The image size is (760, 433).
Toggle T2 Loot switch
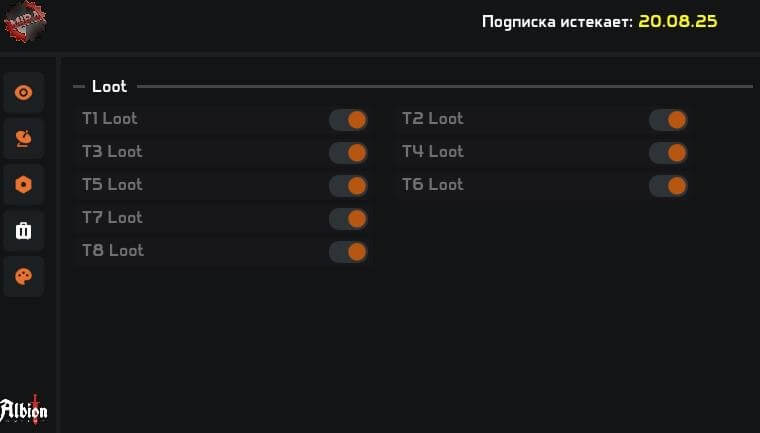pos(668,120)
